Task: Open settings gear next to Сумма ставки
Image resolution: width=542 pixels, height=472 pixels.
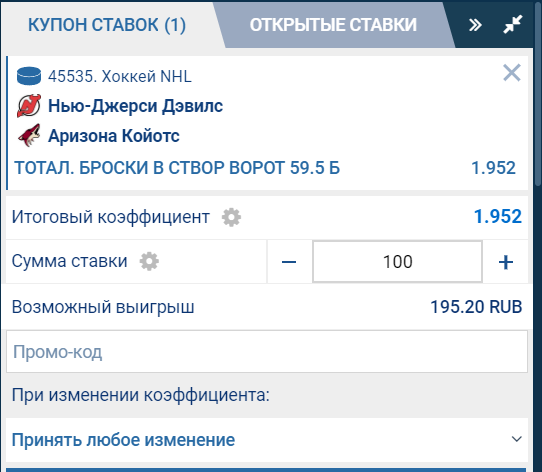Action: coord(149,261)
